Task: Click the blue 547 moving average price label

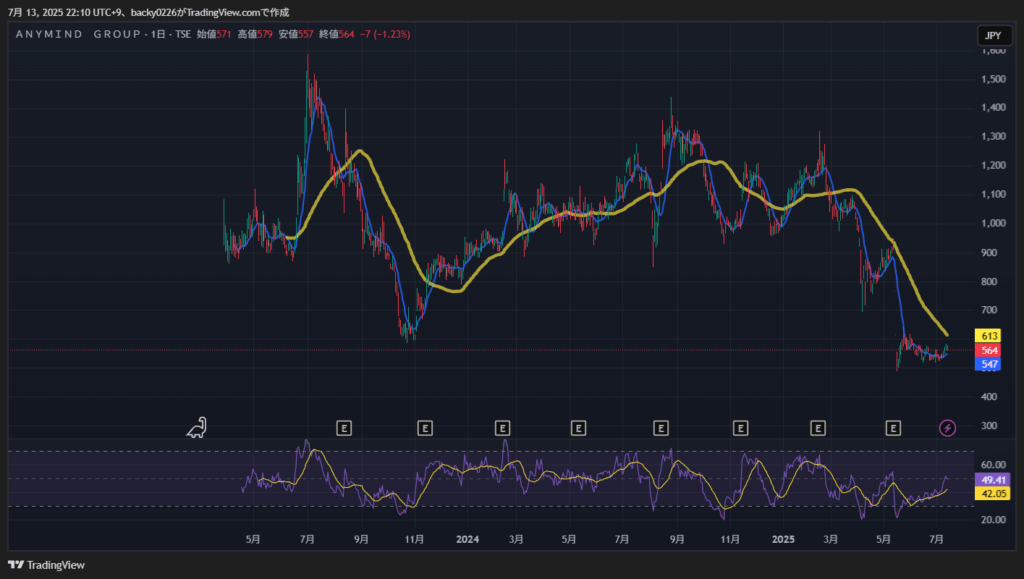Action: tap(988, 364)
